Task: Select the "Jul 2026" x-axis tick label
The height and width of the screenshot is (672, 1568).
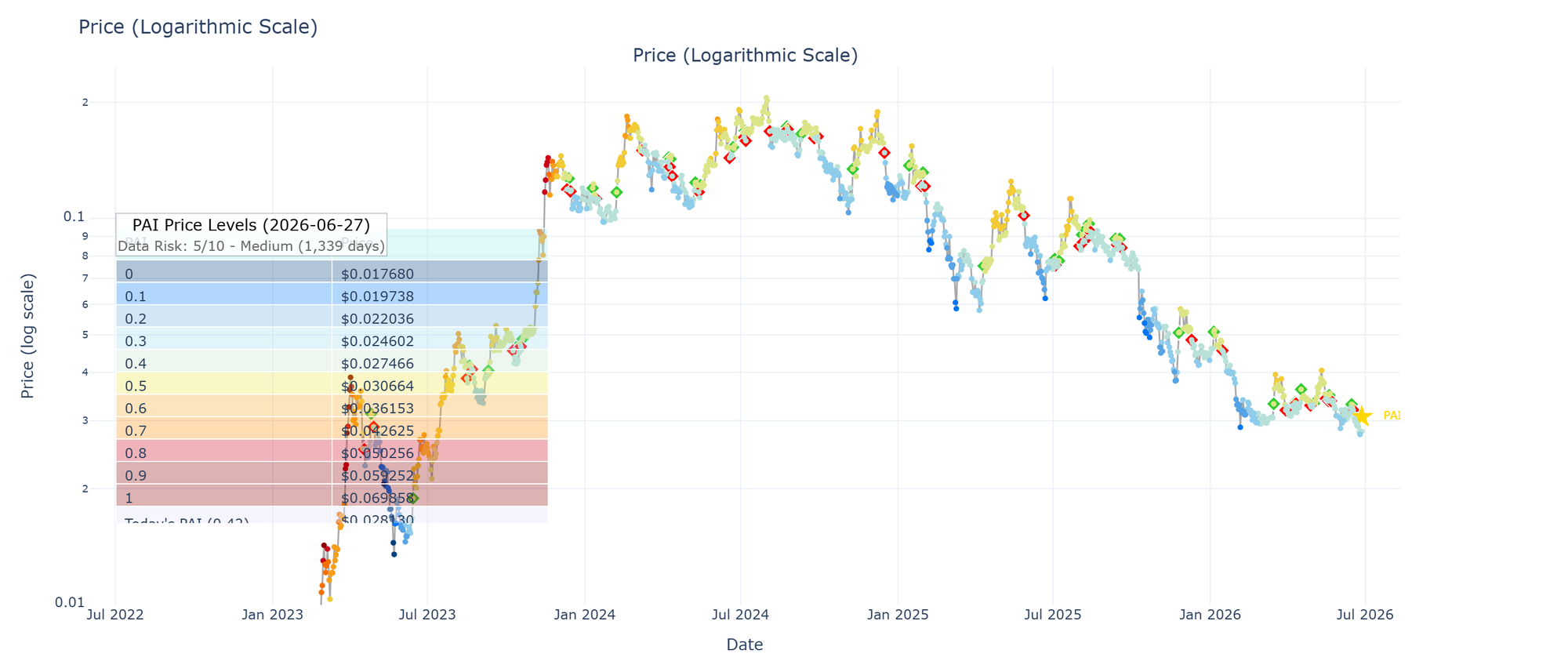Action: pos(1365,615)
